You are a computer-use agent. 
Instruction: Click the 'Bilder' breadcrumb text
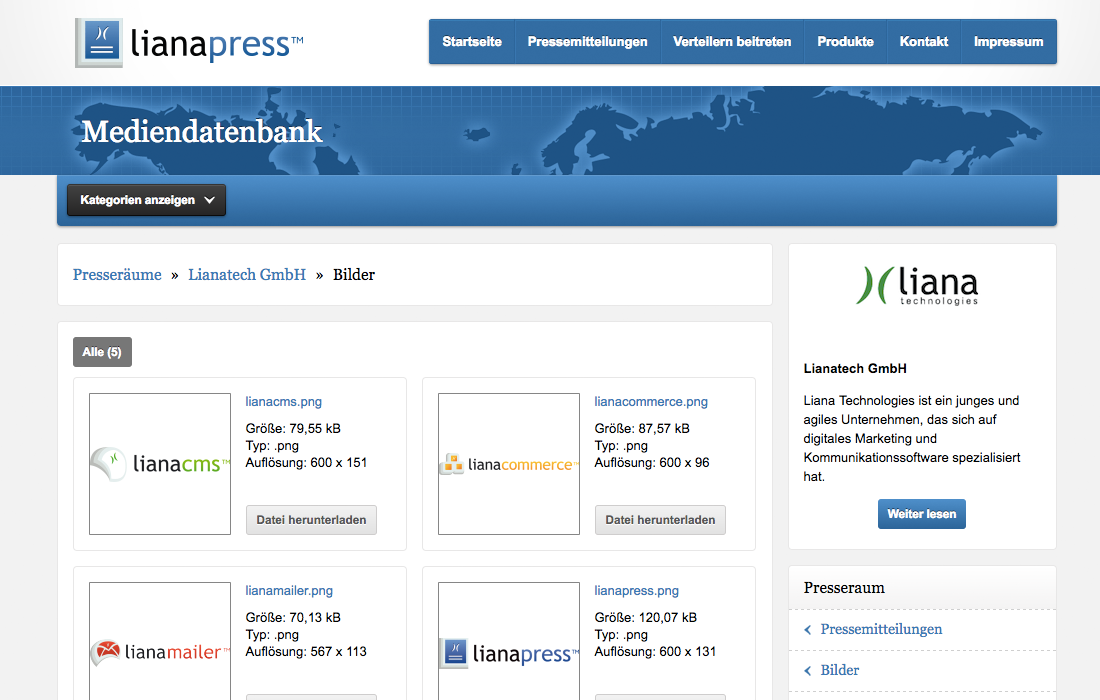coord(354,274)
